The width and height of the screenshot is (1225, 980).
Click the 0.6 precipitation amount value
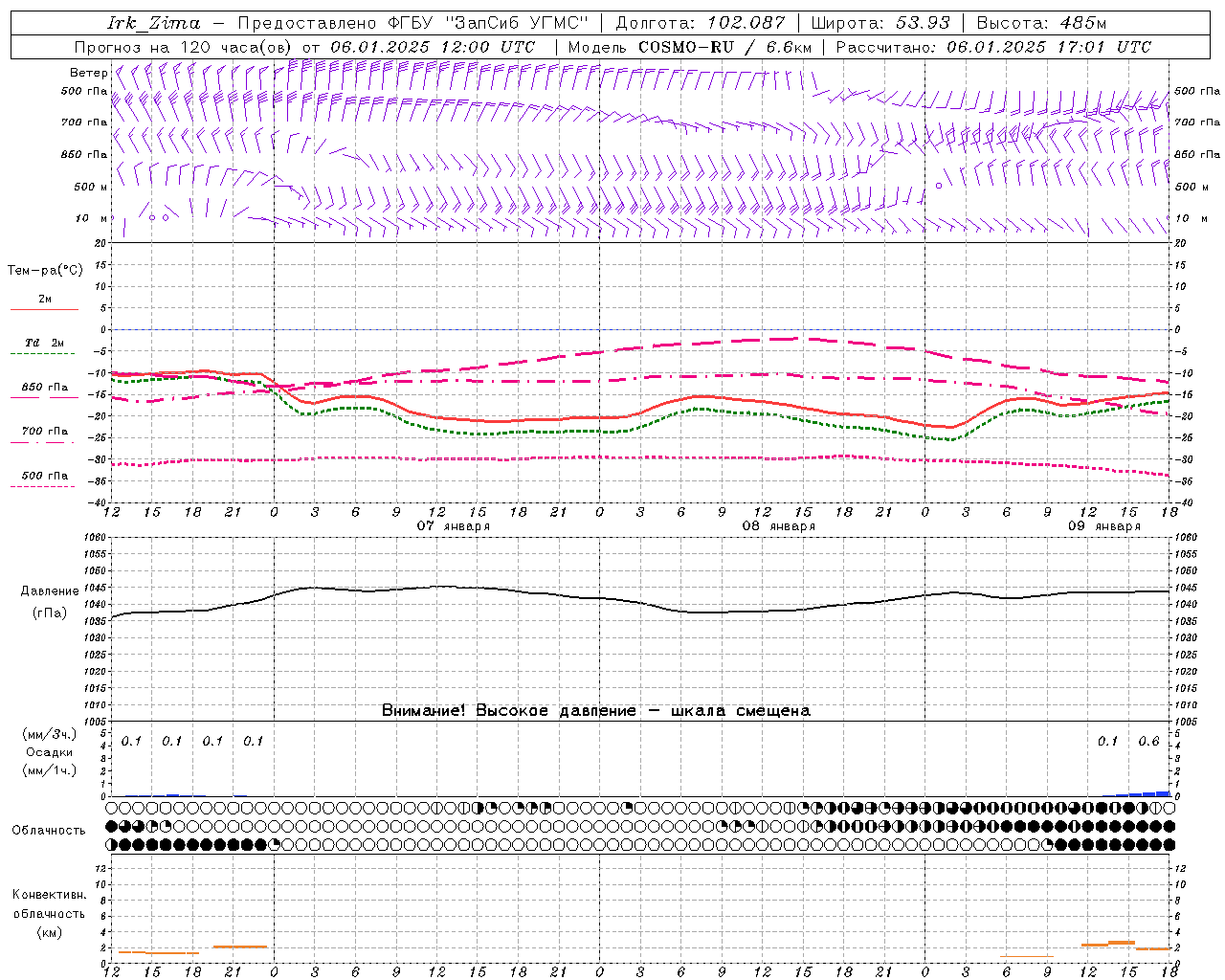tap(1148, 741)
